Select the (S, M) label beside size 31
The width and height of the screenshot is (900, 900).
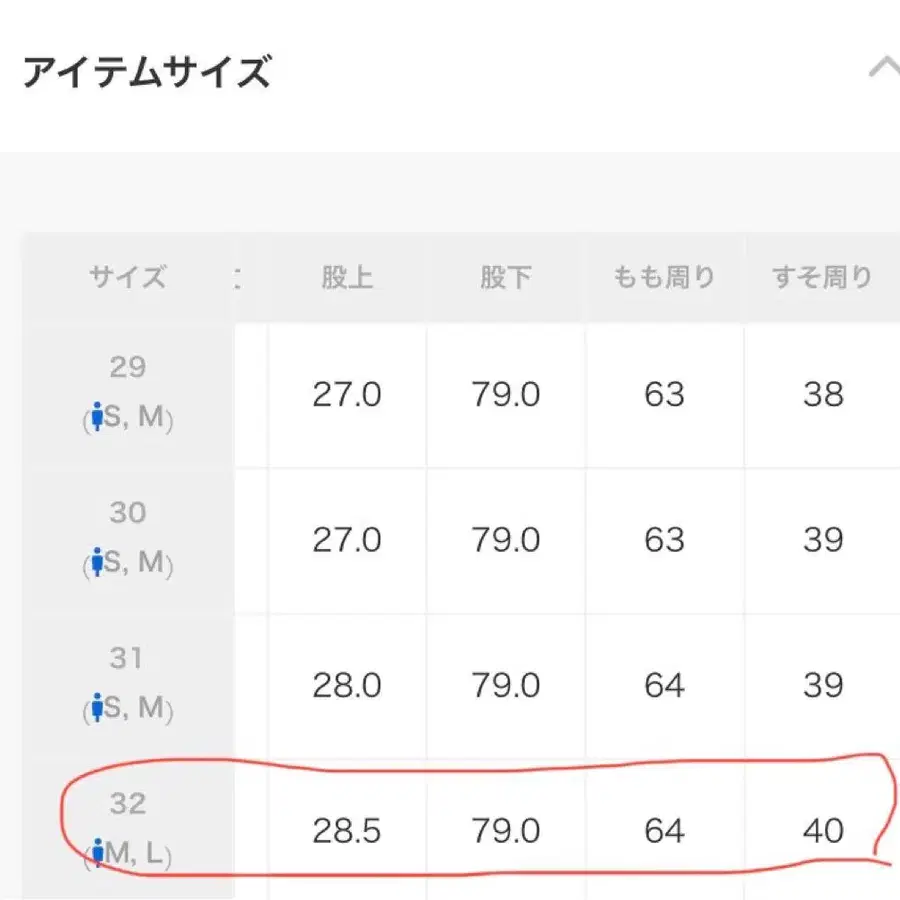pyautogui.click(x=128, y=710)
